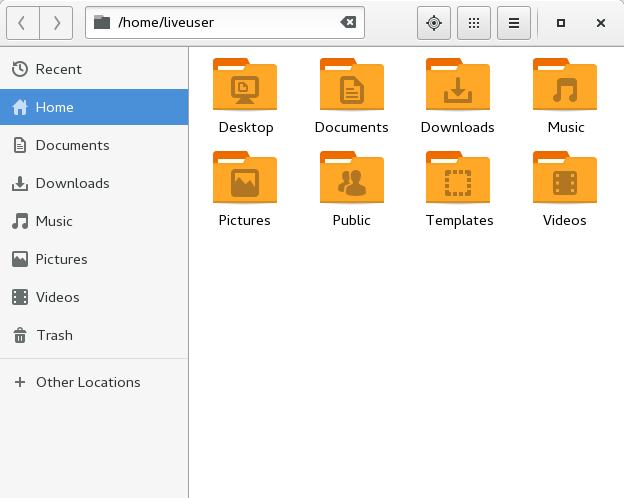The image size is (624, 498).
Task: Click the /home/liveuser path field
Action: coord(225,22)
